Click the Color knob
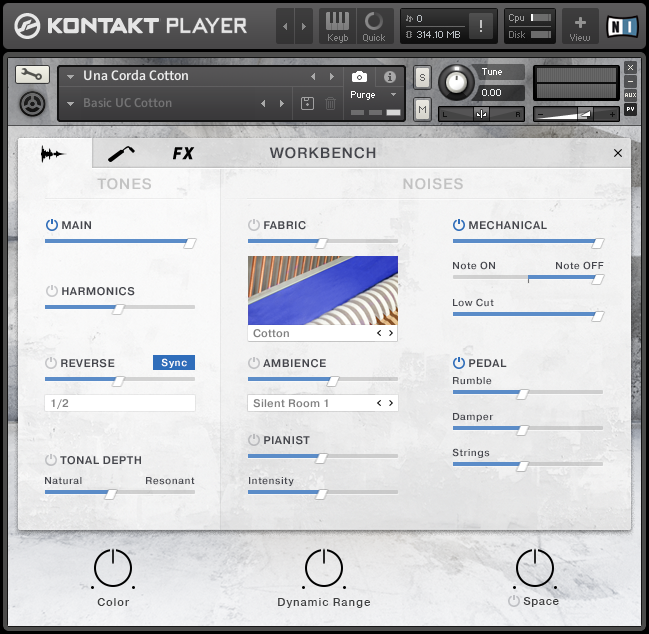 113,568
